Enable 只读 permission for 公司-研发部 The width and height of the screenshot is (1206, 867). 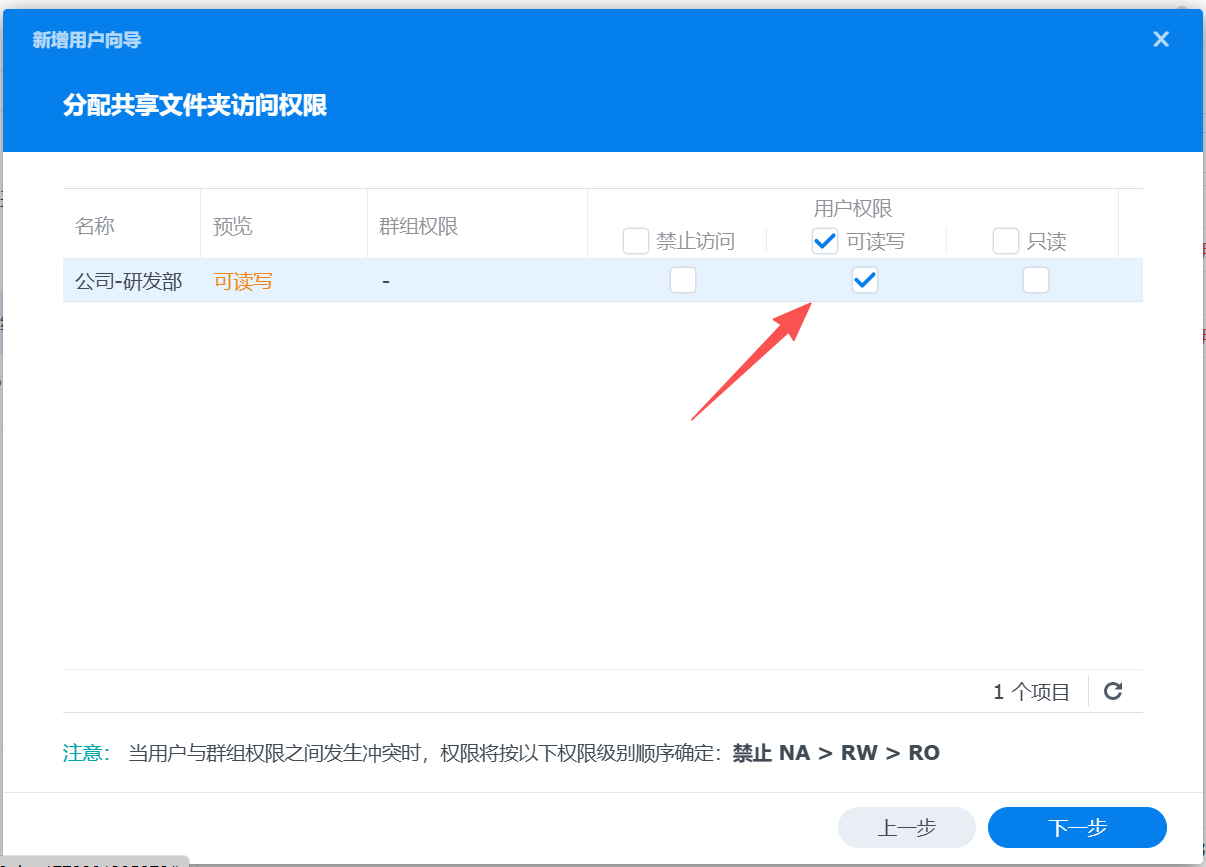pos(1035,280)
